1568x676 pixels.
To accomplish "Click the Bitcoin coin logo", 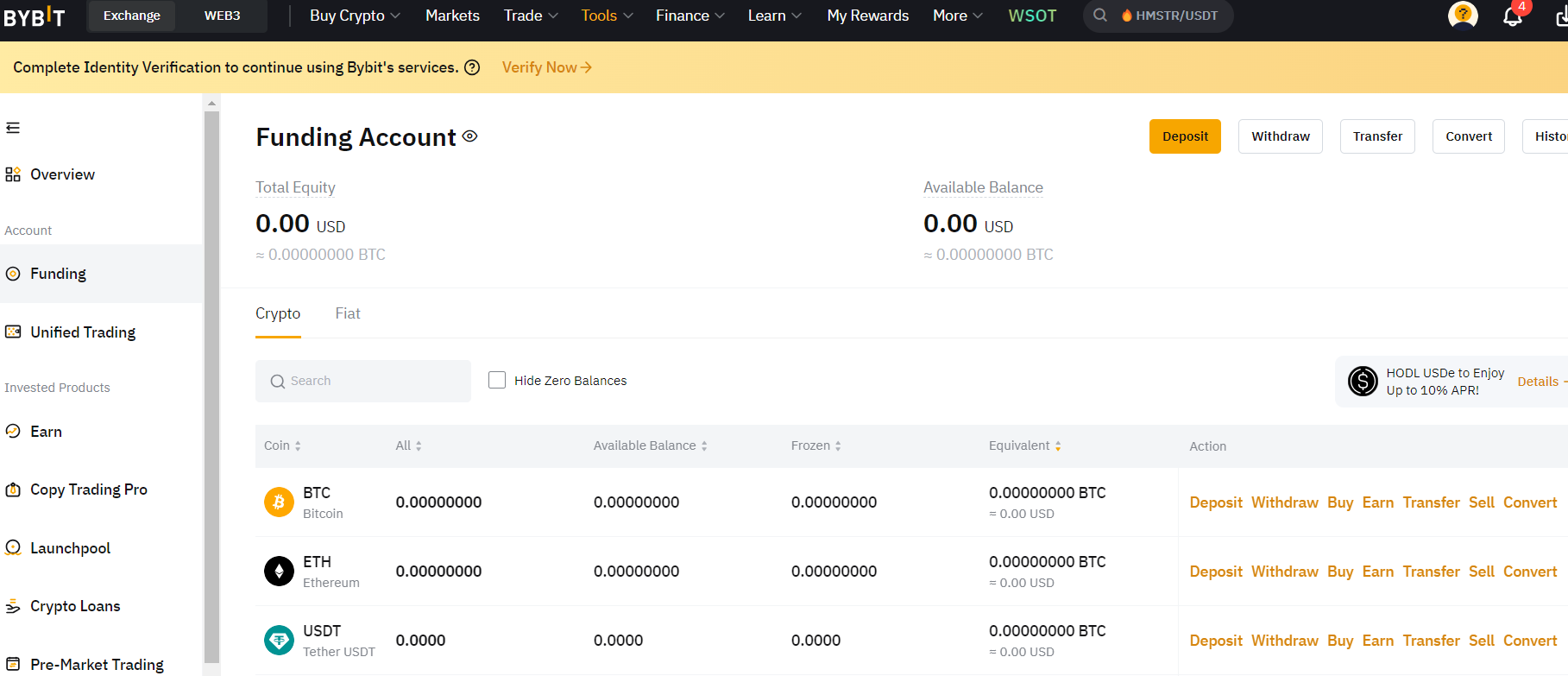I will [x=279, y=502].
